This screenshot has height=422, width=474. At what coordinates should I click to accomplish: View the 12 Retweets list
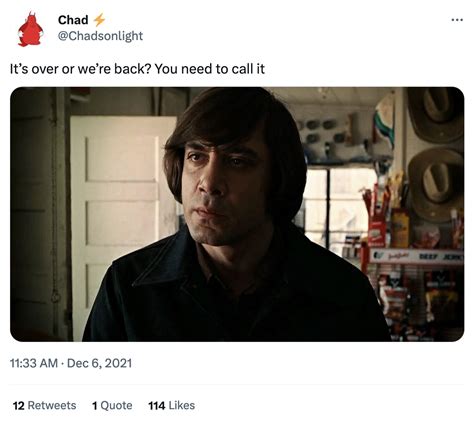[44, 405]
